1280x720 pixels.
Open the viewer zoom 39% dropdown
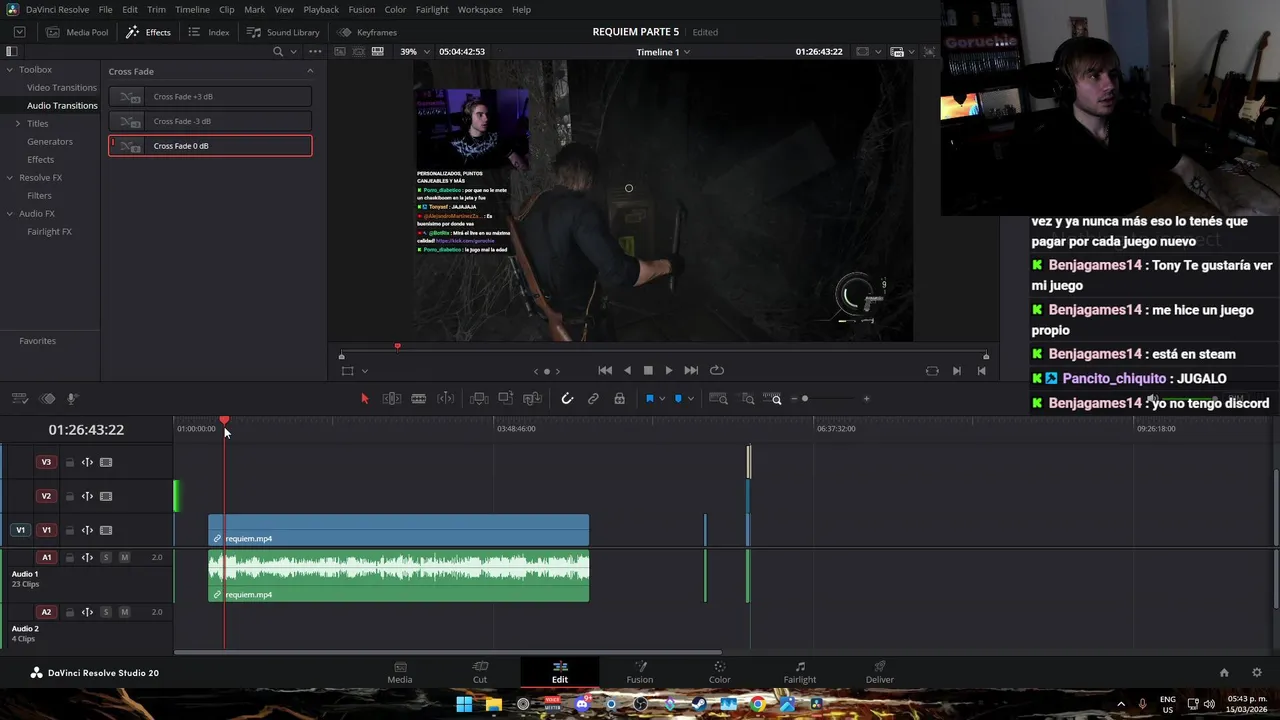[x=414, y=51]
